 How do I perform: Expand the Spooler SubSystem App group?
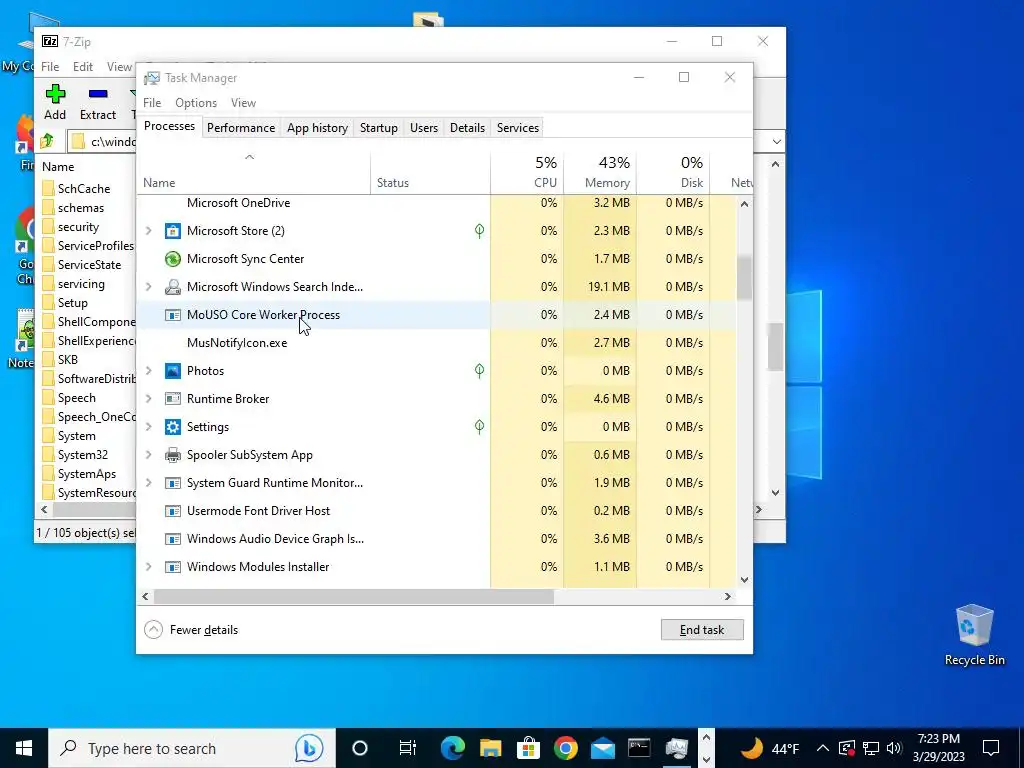coord(149,455)
